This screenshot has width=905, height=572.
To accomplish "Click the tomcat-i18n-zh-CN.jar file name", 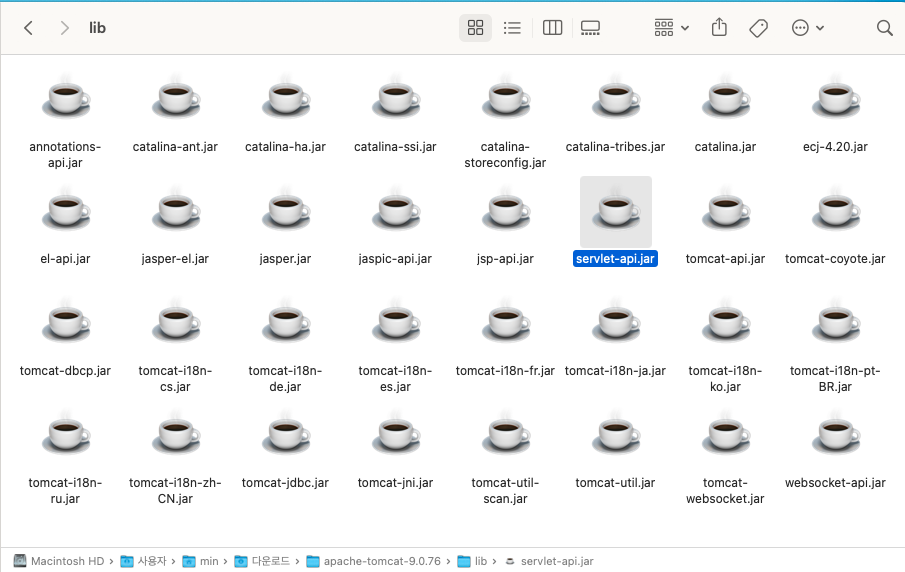I will tap(175, 491).
